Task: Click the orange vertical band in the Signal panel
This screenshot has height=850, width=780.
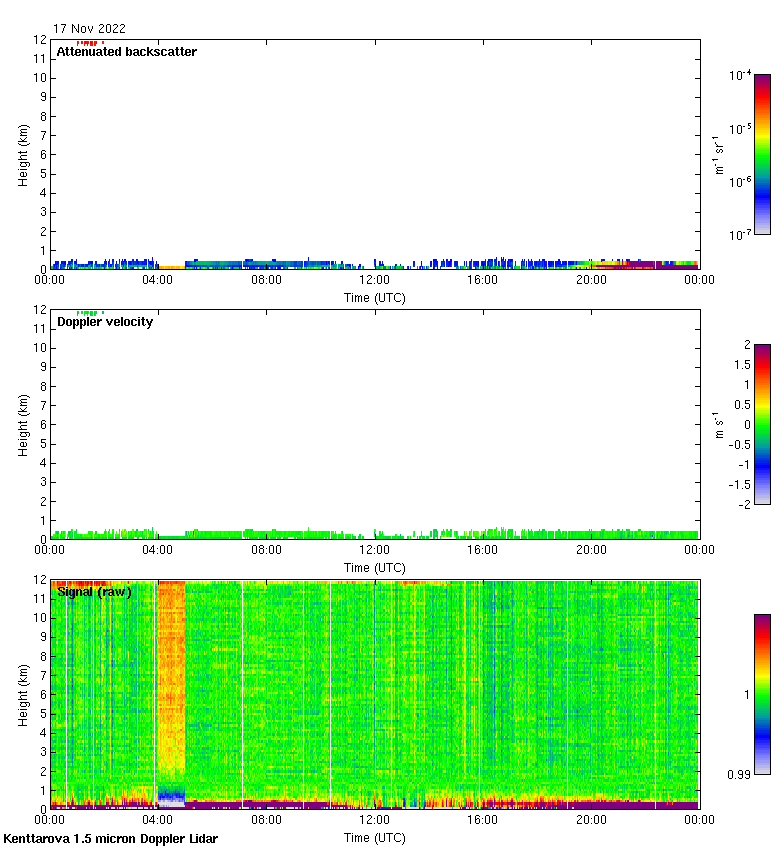Action: coord(171,680)
